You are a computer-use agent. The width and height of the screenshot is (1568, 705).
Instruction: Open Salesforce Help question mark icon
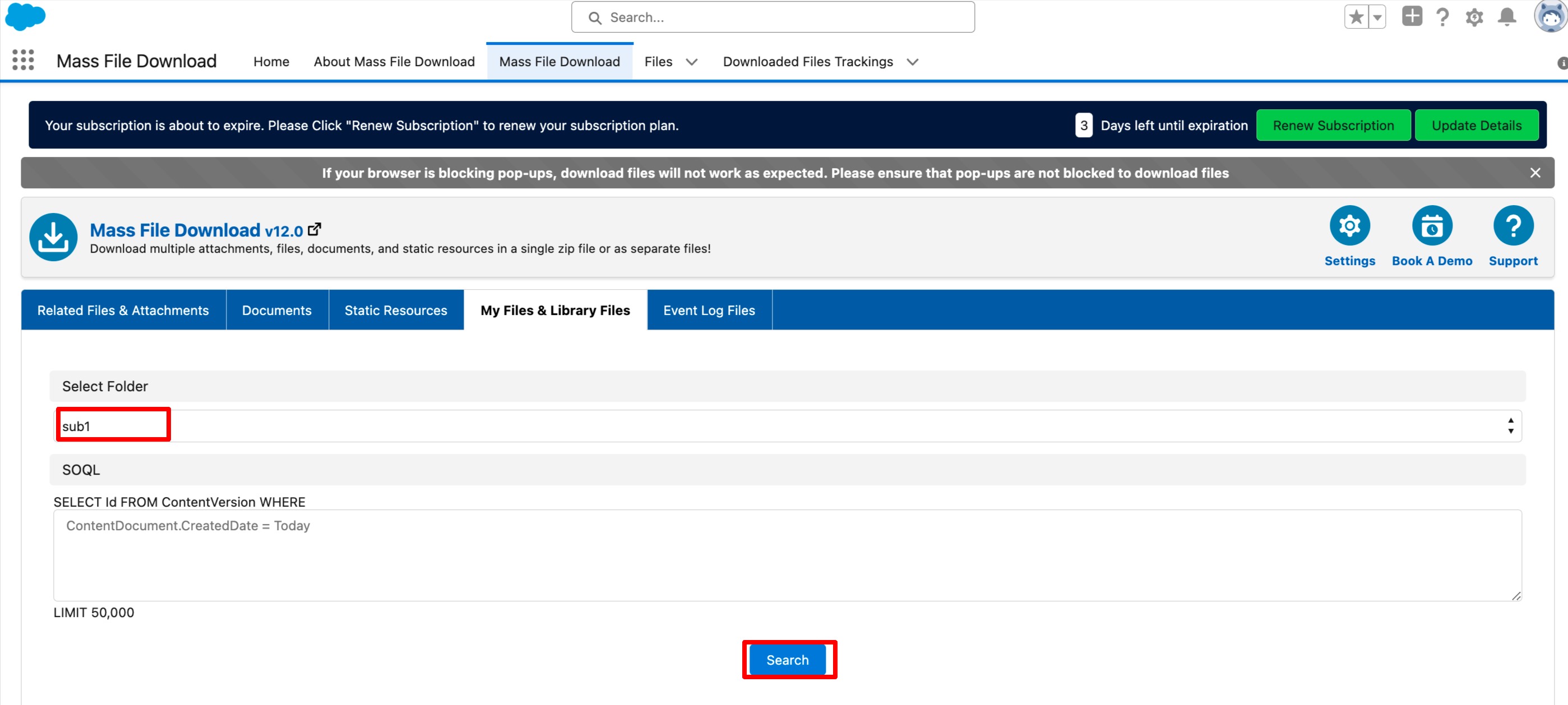tap(1442, 17)
